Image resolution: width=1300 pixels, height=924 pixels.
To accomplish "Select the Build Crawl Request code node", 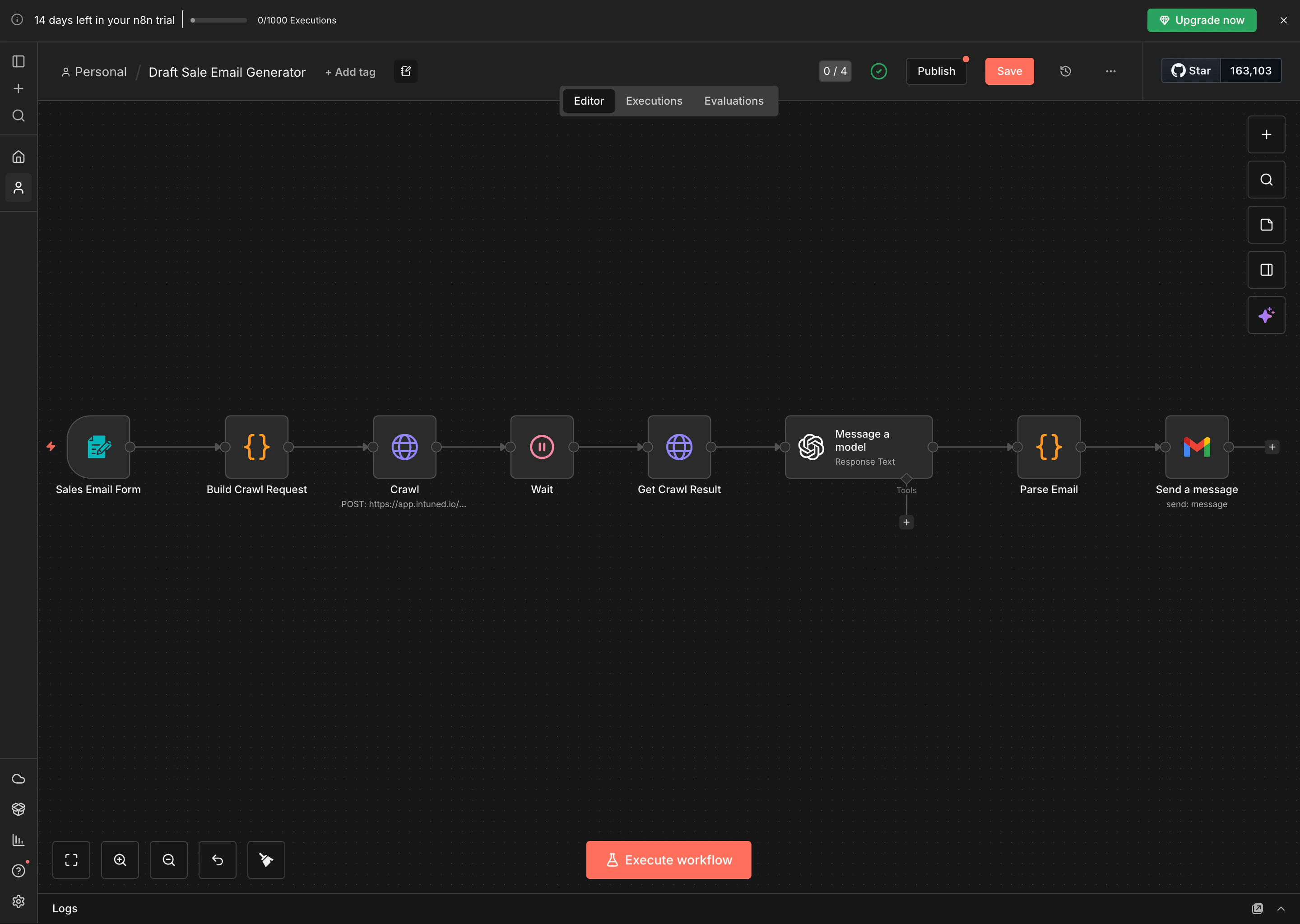I will click(x=257, y=447).
